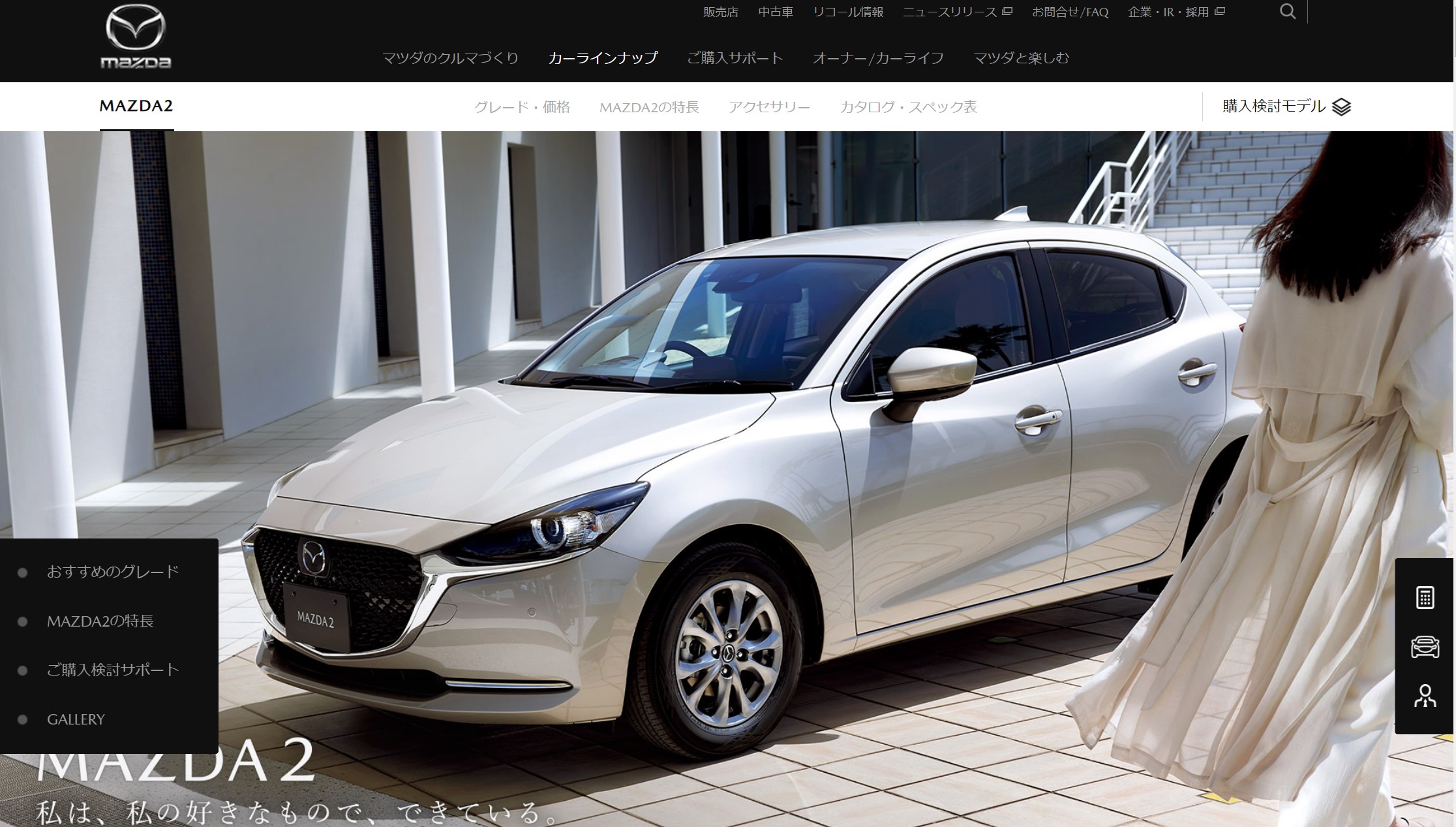Open the アクセサリー sub-navigation item
Viewport: 1456px width, 827px height.
[769, 107]
